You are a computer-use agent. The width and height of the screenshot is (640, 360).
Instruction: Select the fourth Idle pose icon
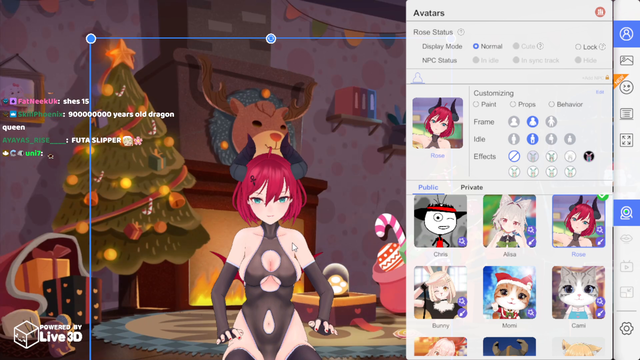[x=570, y=139]
